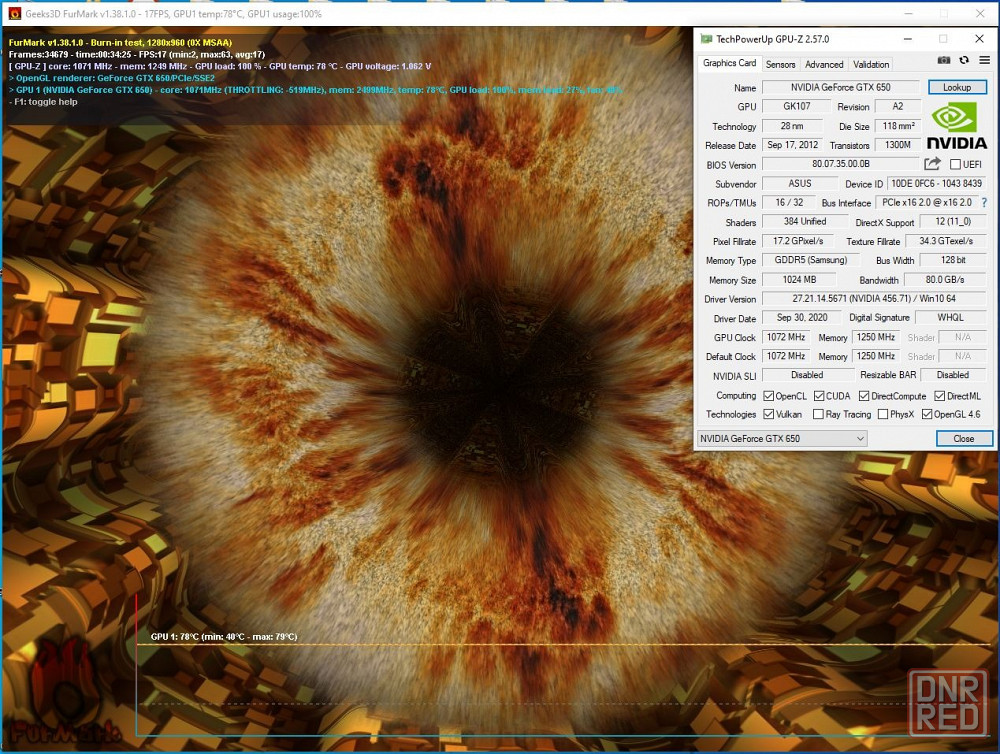This screenshot has width=1000, height=754.
Task: Click the GPU-Z refresh icon
Action: (964, 61)
